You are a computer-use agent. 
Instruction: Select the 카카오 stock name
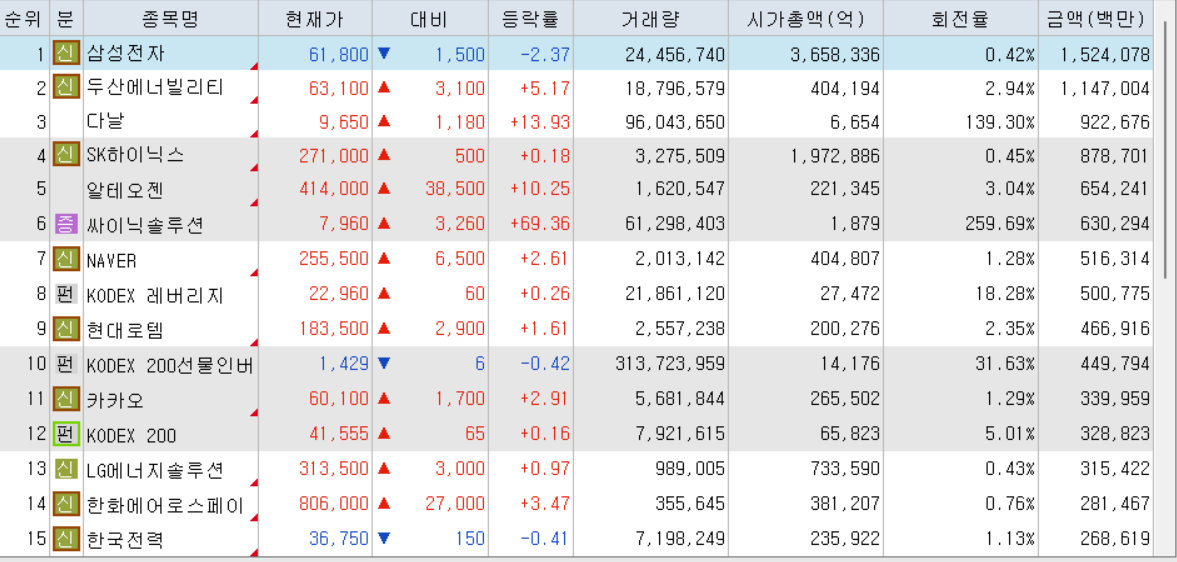115,400
